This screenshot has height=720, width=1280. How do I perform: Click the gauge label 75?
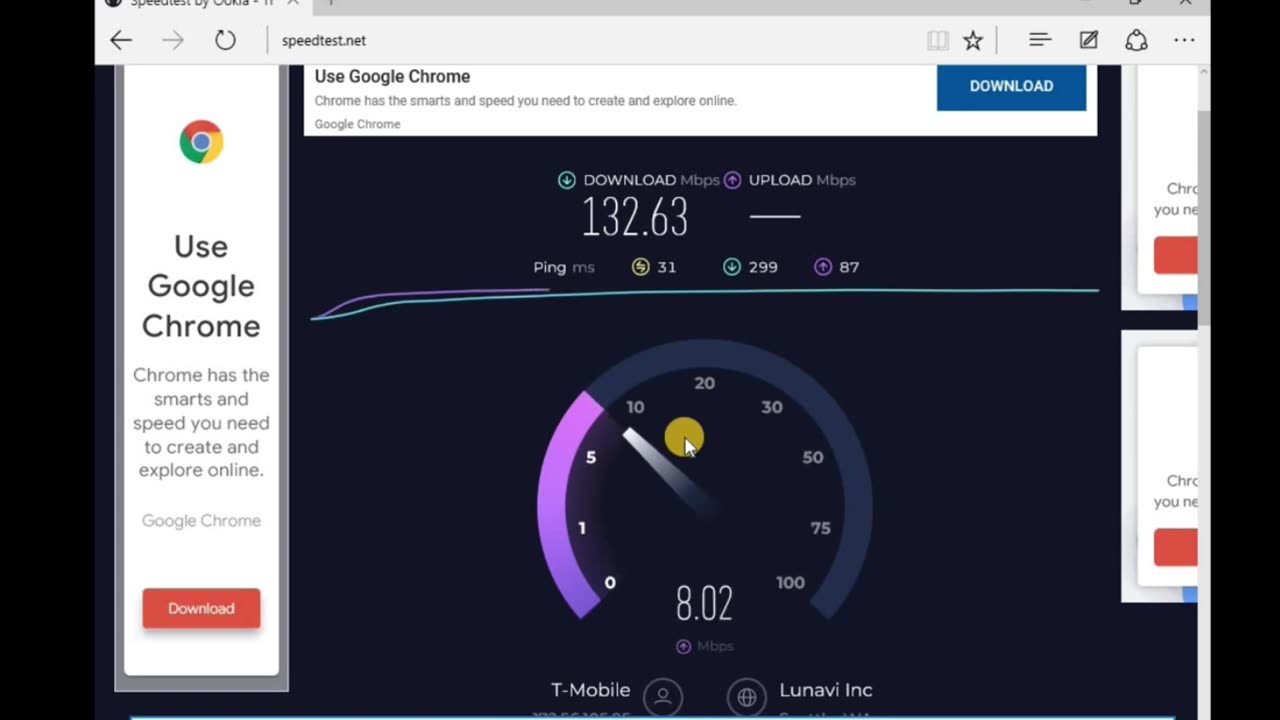coord(821,528)
